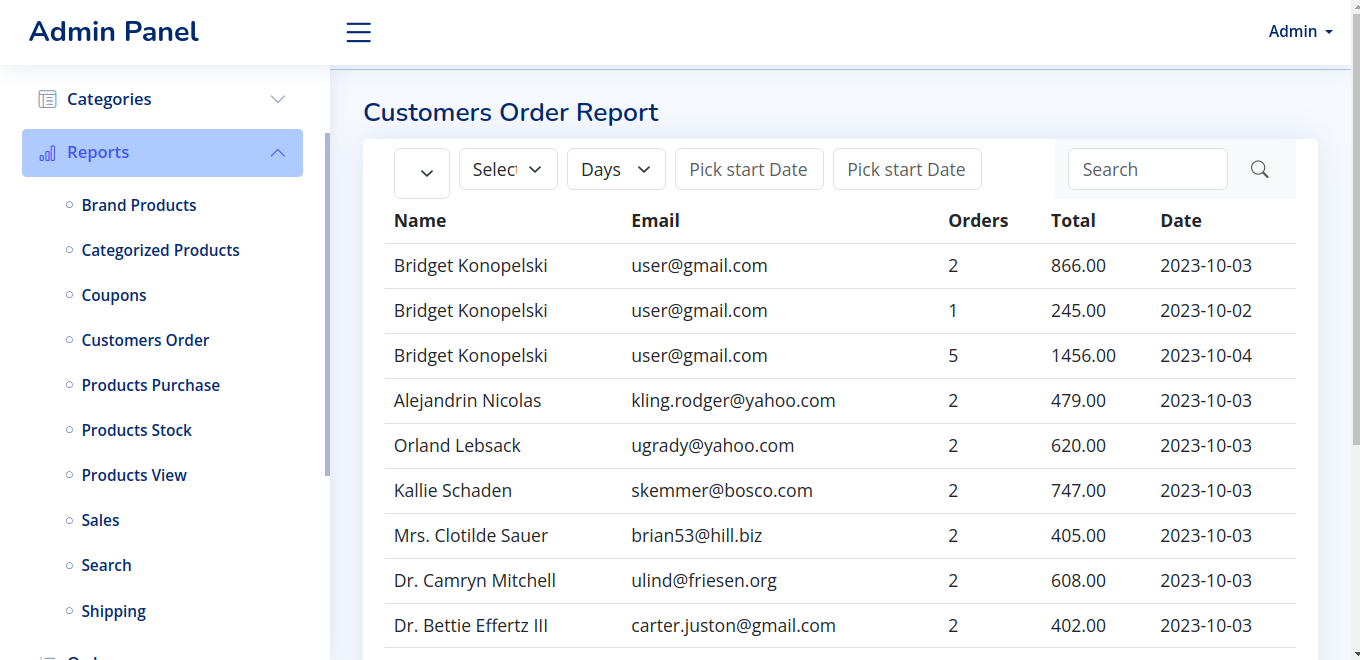Click inside the Search input box
Image resolution: width=1360 pixels, height=660 pixels.
[1147, 169]
